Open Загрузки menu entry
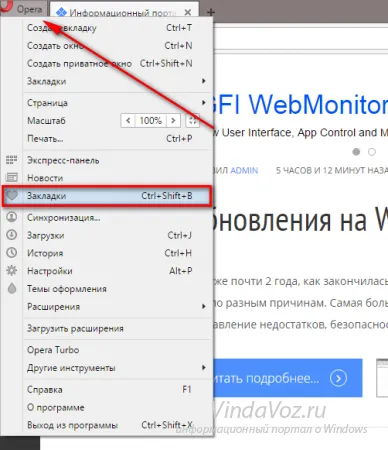Image resolution: width=388 pixels, height=450 pixels. (117, 235)
